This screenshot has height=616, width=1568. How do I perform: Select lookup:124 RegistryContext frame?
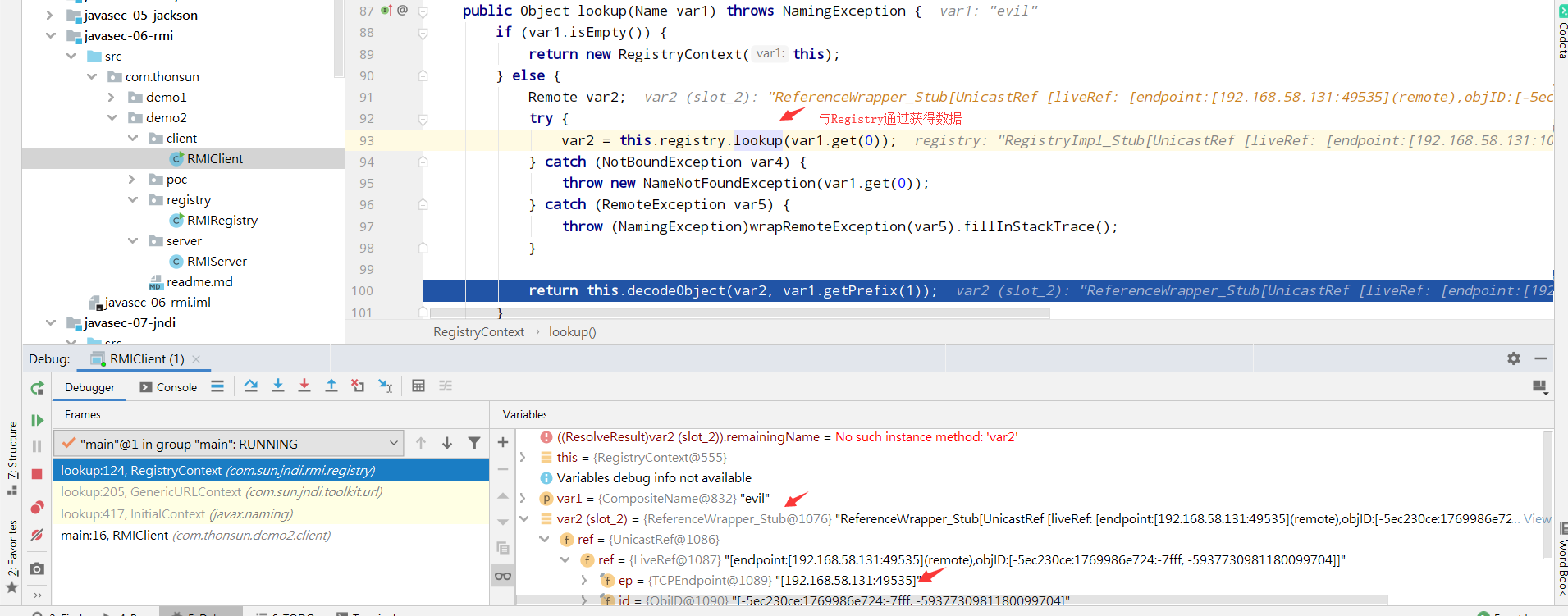point(271,470)
